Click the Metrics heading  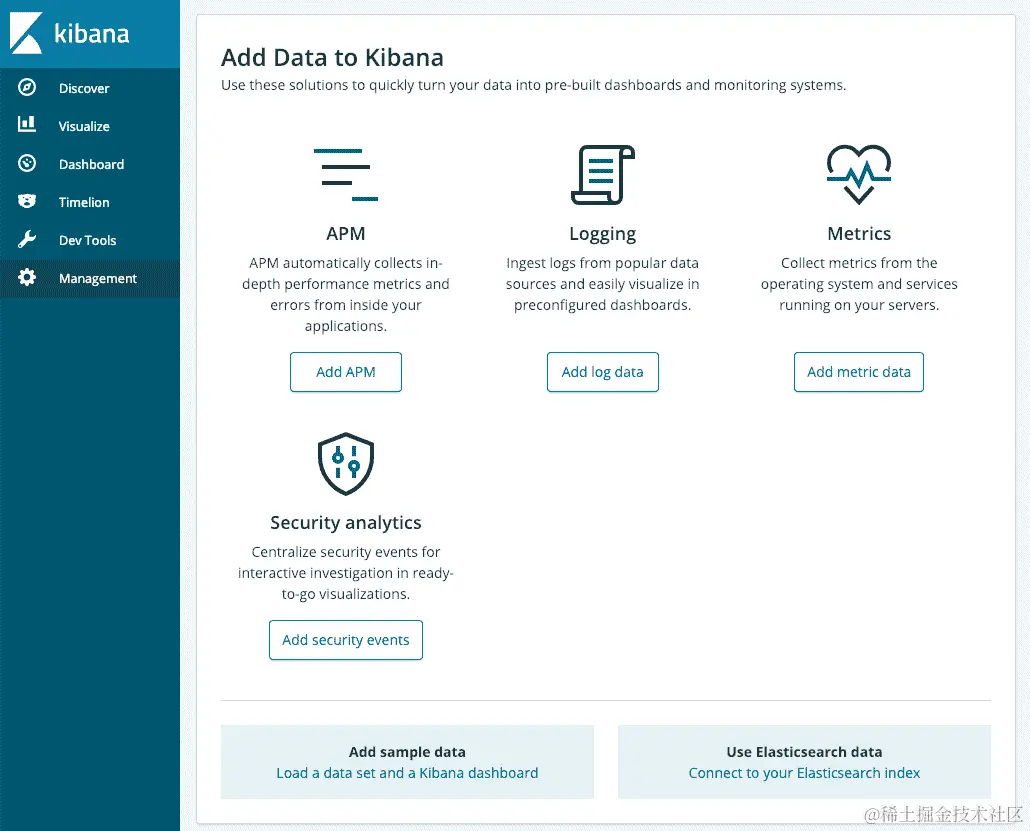tap(859, 234)
